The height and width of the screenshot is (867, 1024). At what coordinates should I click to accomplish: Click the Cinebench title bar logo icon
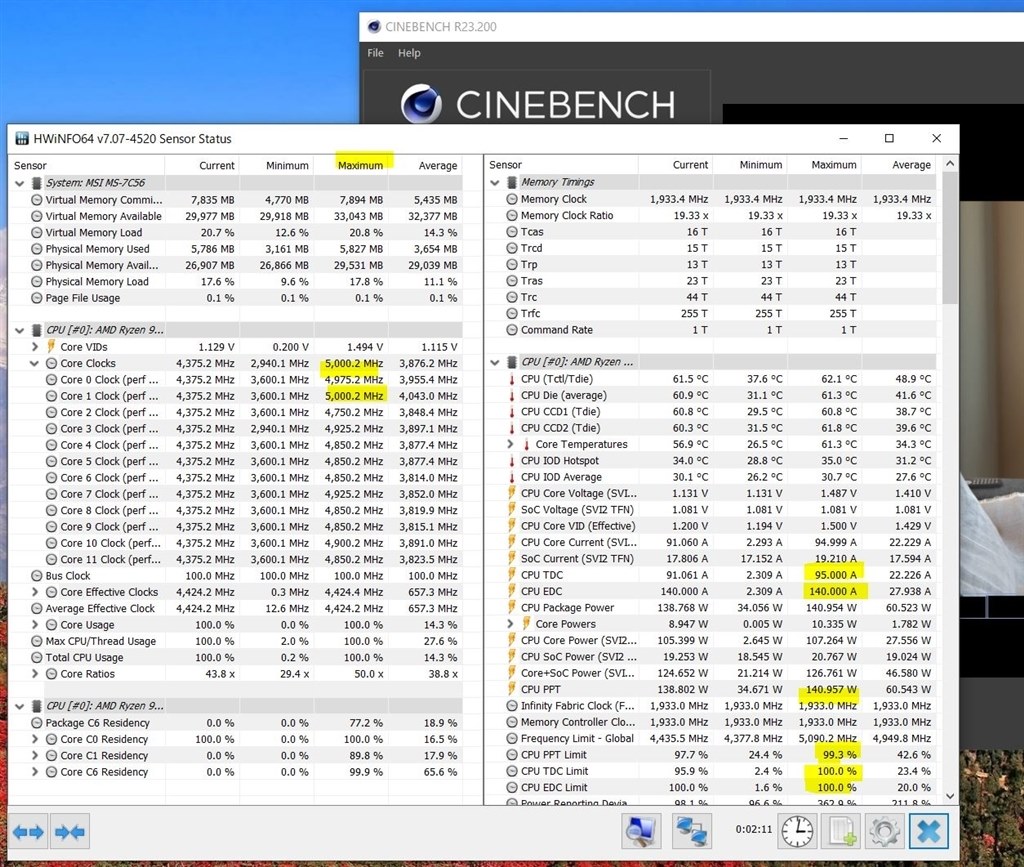[x=374, y=27]
